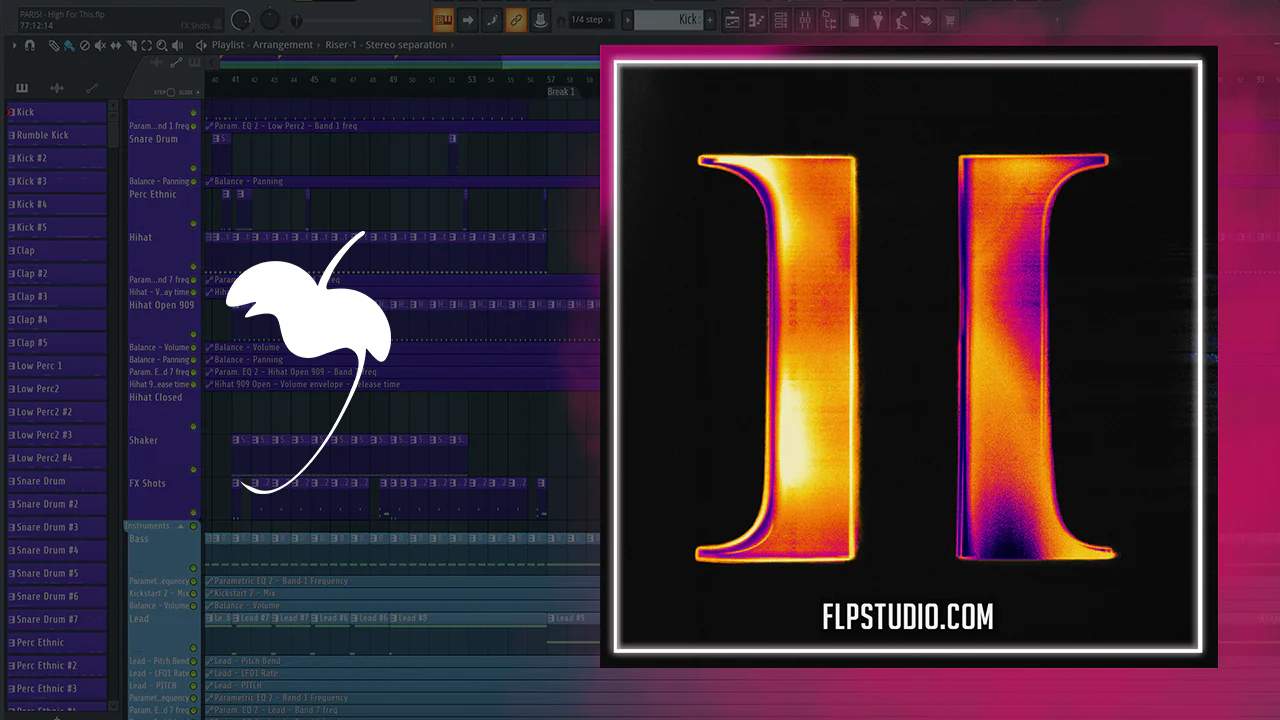Select the Delete tool
The height and width of the screenshot is (720, 1280).
85,45
